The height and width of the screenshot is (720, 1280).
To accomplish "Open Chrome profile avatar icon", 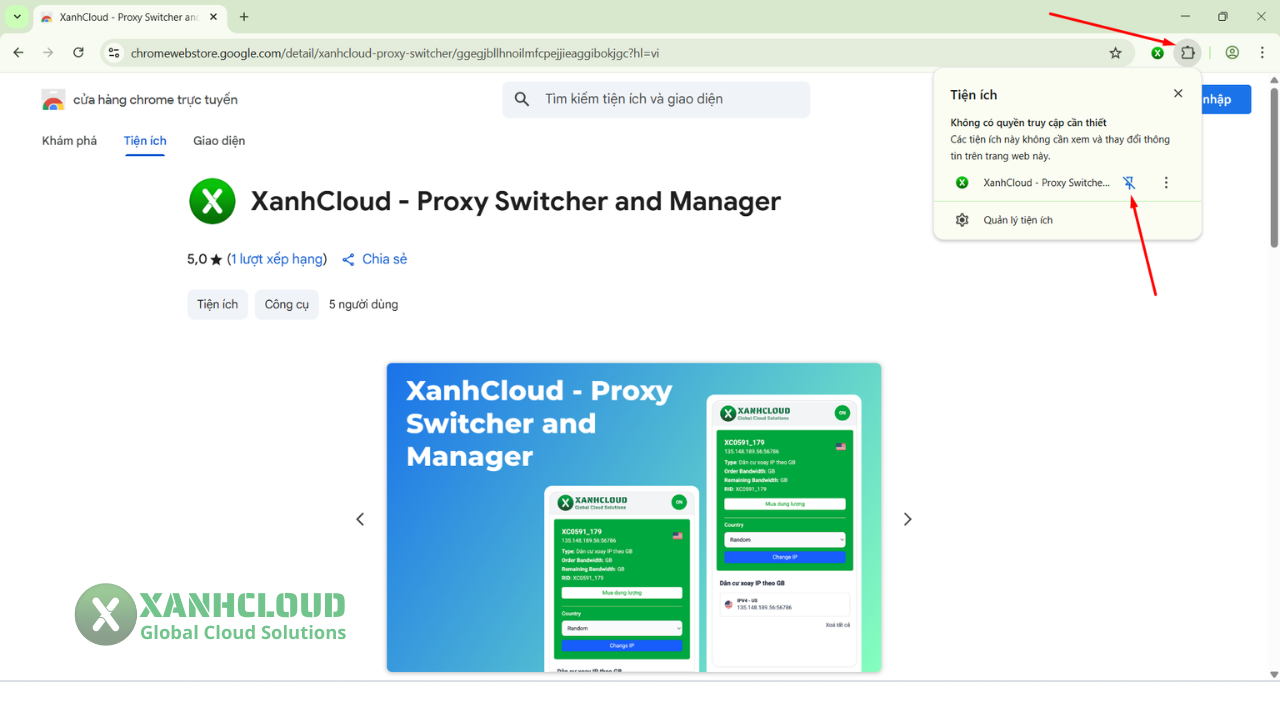I will point(1232,53).
